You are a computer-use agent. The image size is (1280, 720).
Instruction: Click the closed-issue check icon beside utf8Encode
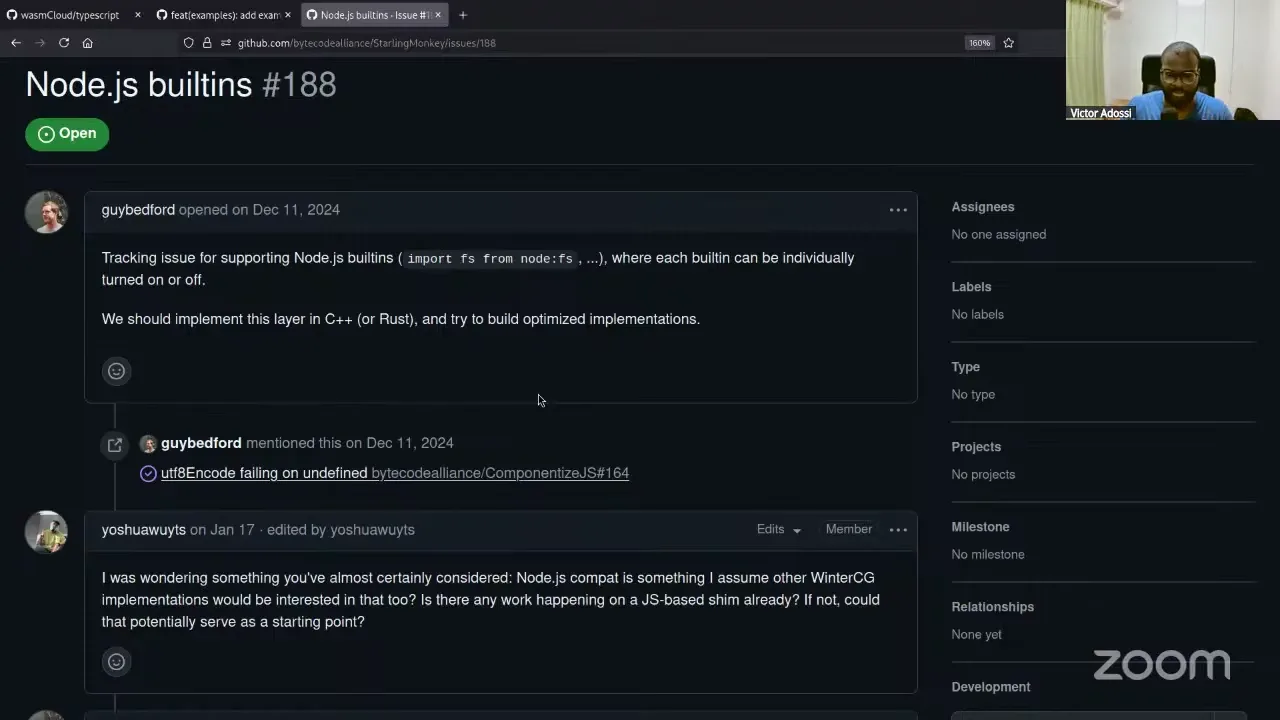(x=148, y=473)
